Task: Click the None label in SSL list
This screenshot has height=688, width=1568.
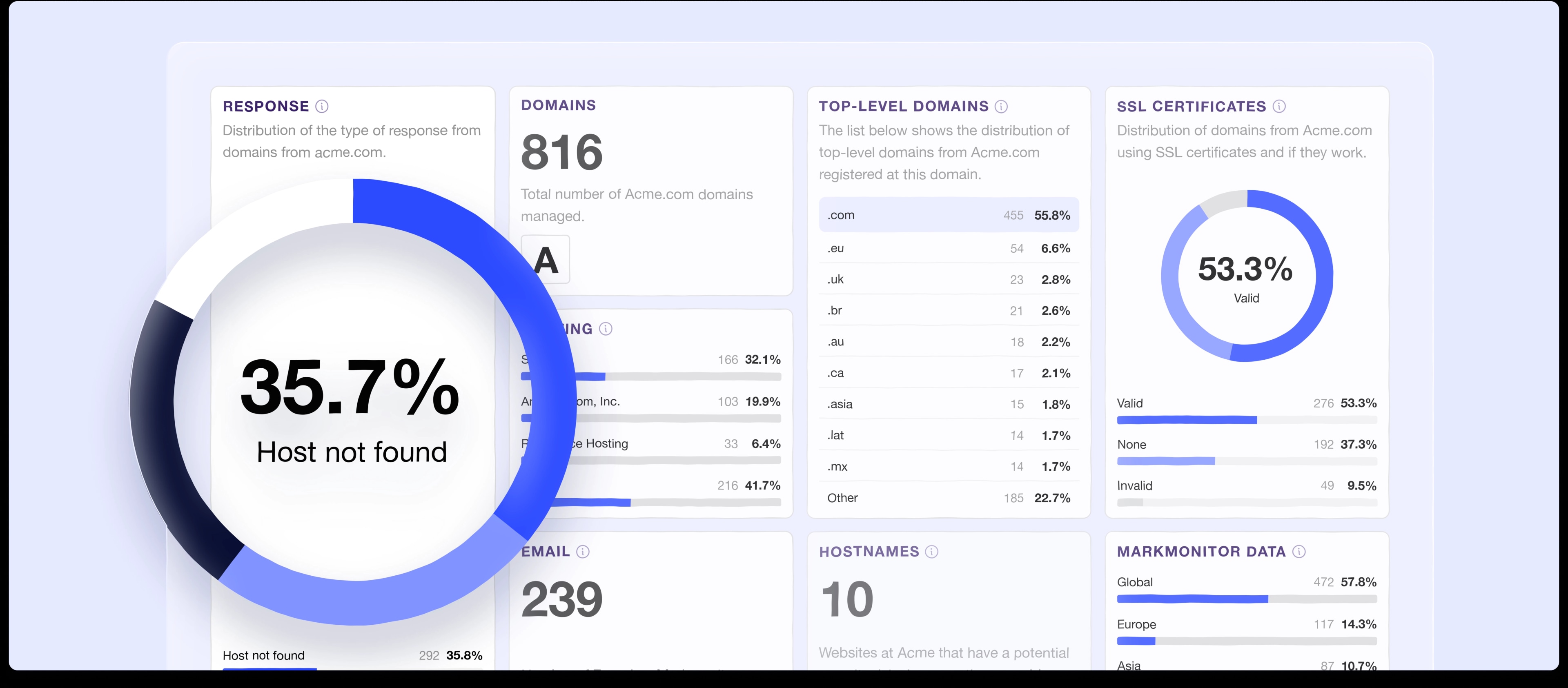Action: [x=1131, y=445]
